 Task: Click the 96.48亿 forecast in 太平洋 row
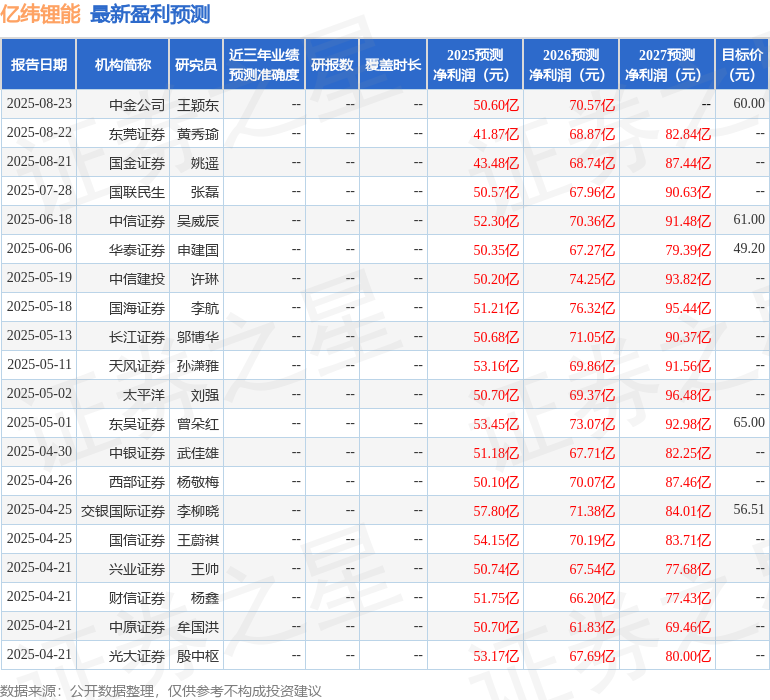point(688,395)
